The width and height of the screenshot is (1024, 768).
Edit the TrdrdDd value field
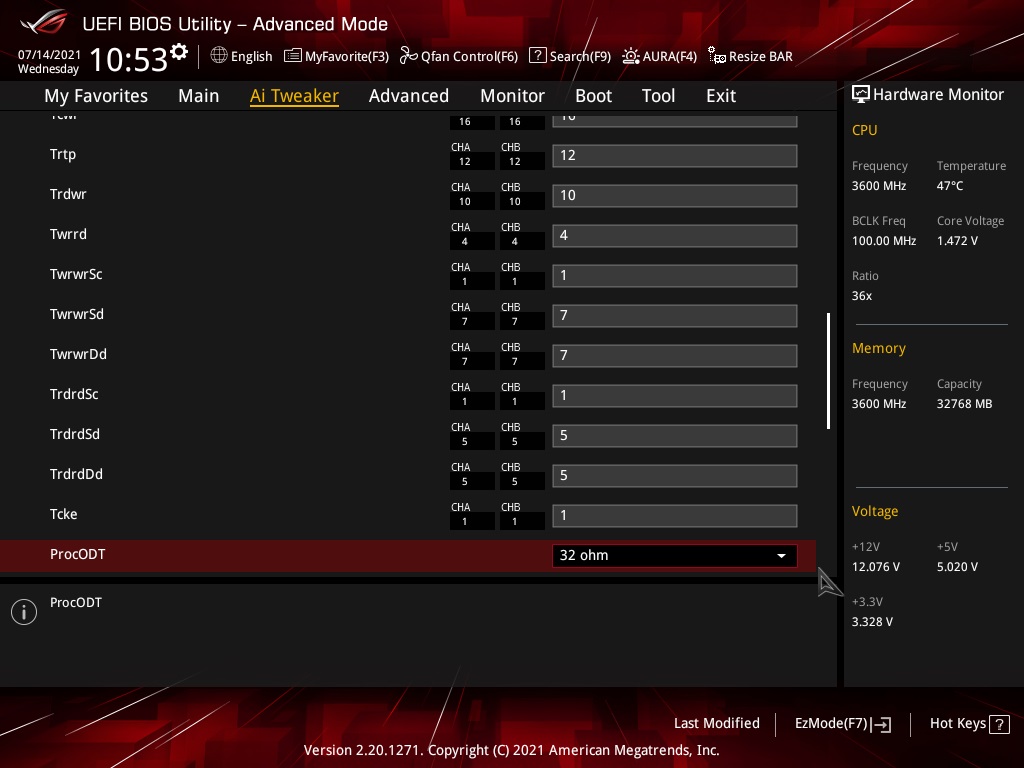[x=675, y=475]
